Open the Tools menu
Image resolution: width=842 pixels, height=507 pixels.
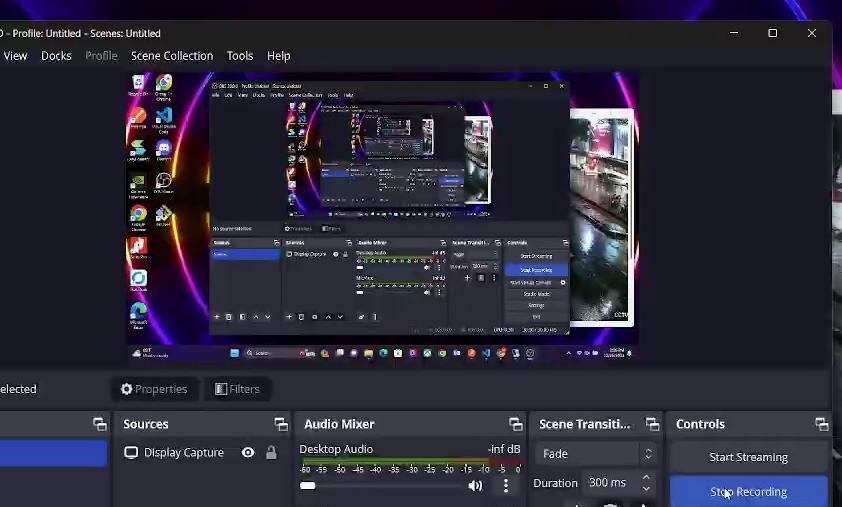[240, 56]
